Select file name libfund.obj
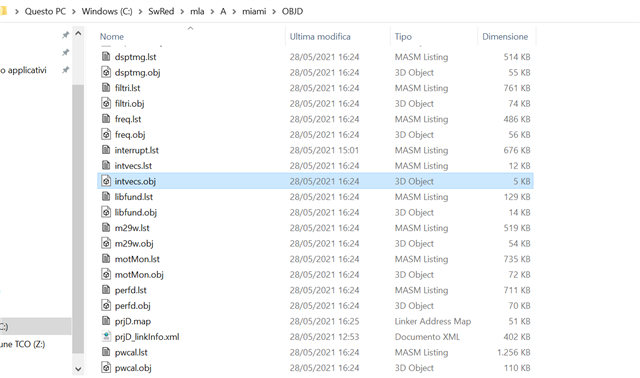The width and height of the screenshot is (640, 378). 136,212
